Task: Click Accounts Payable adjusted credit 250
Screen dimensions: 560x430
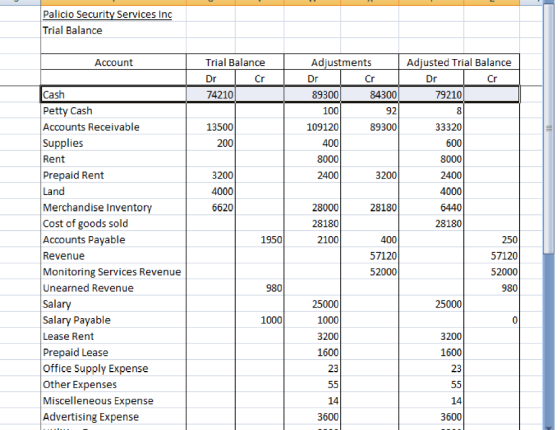Action: 492,240
